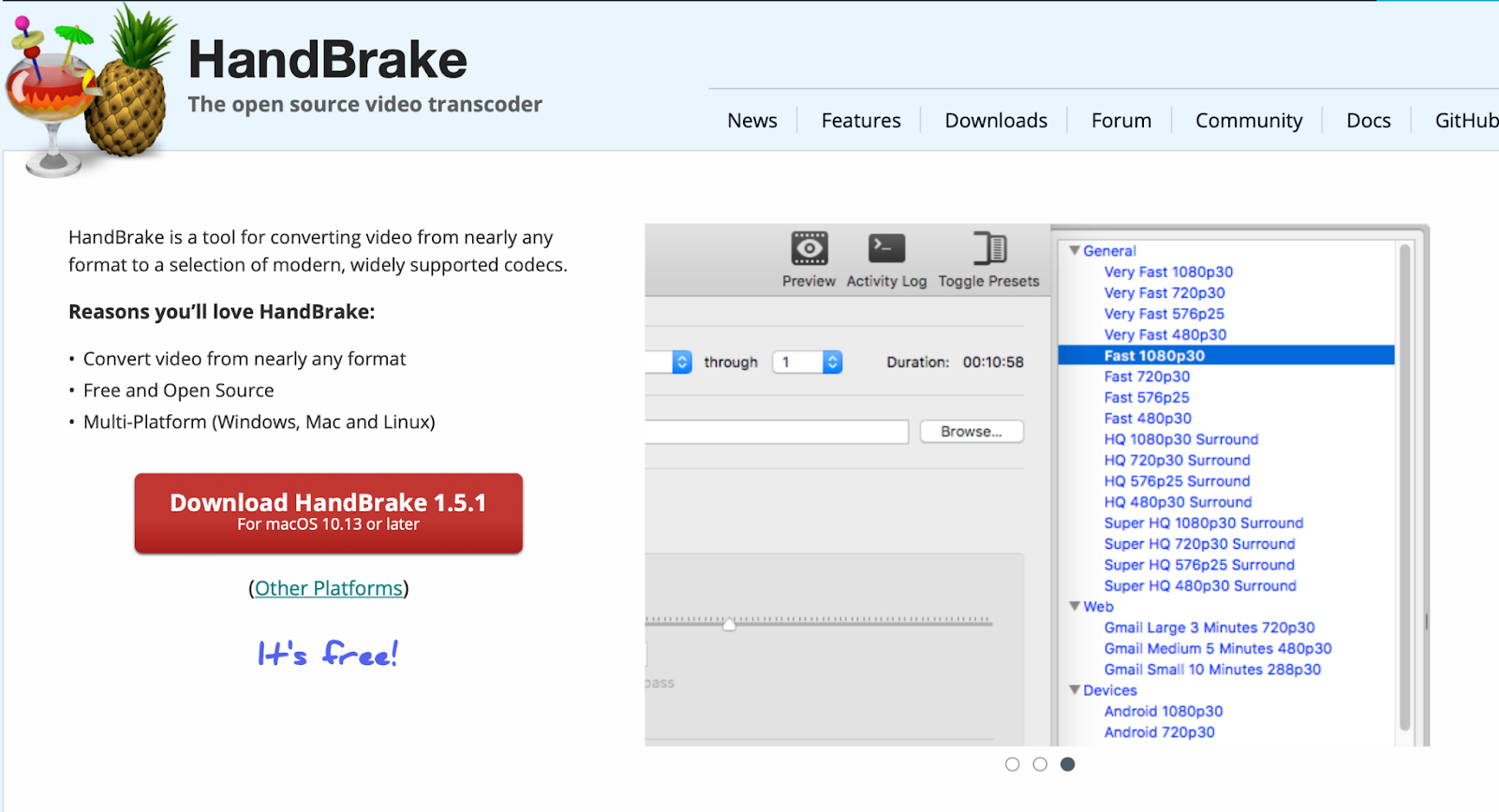The height and width of the screenshot is (812, 1499).
Task: Select the Very Fast 480p30 preset
Action: pyautogui.click(x=1165, y=334)
